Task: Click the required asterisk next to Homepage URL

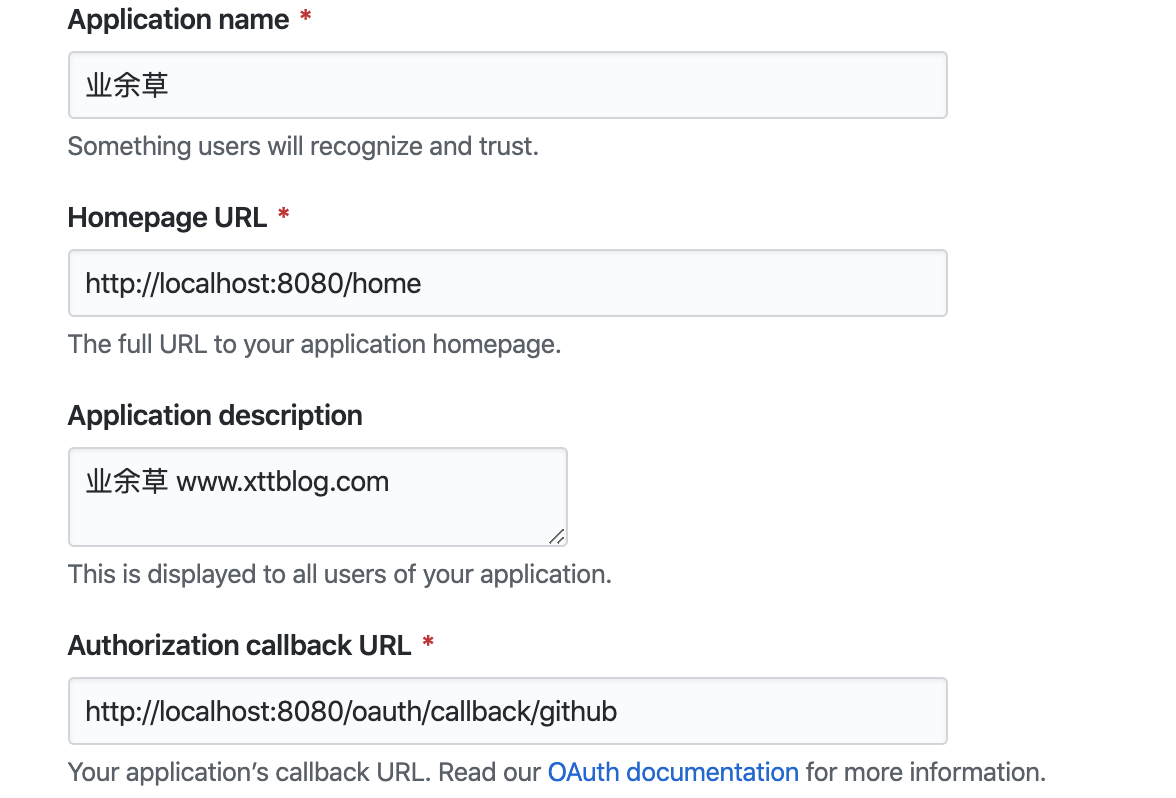Action: coord(284,214)
